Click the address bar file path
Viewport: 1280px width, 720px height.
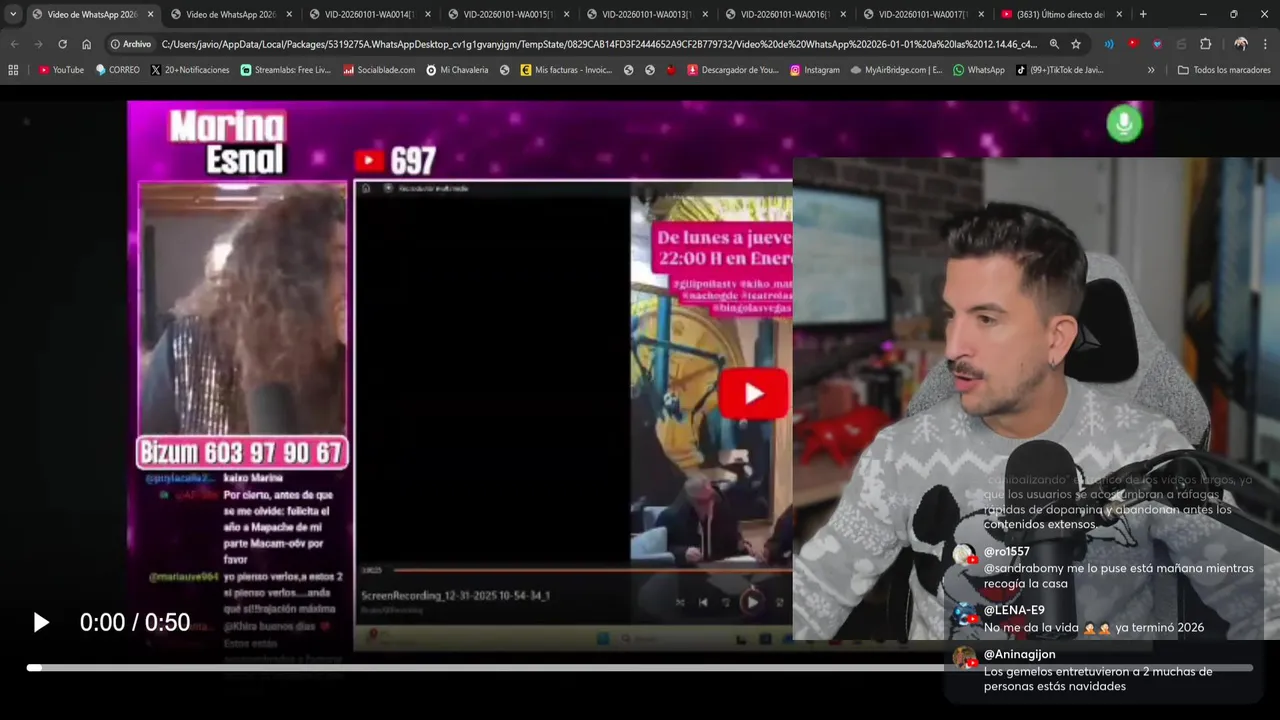[599, 44]
